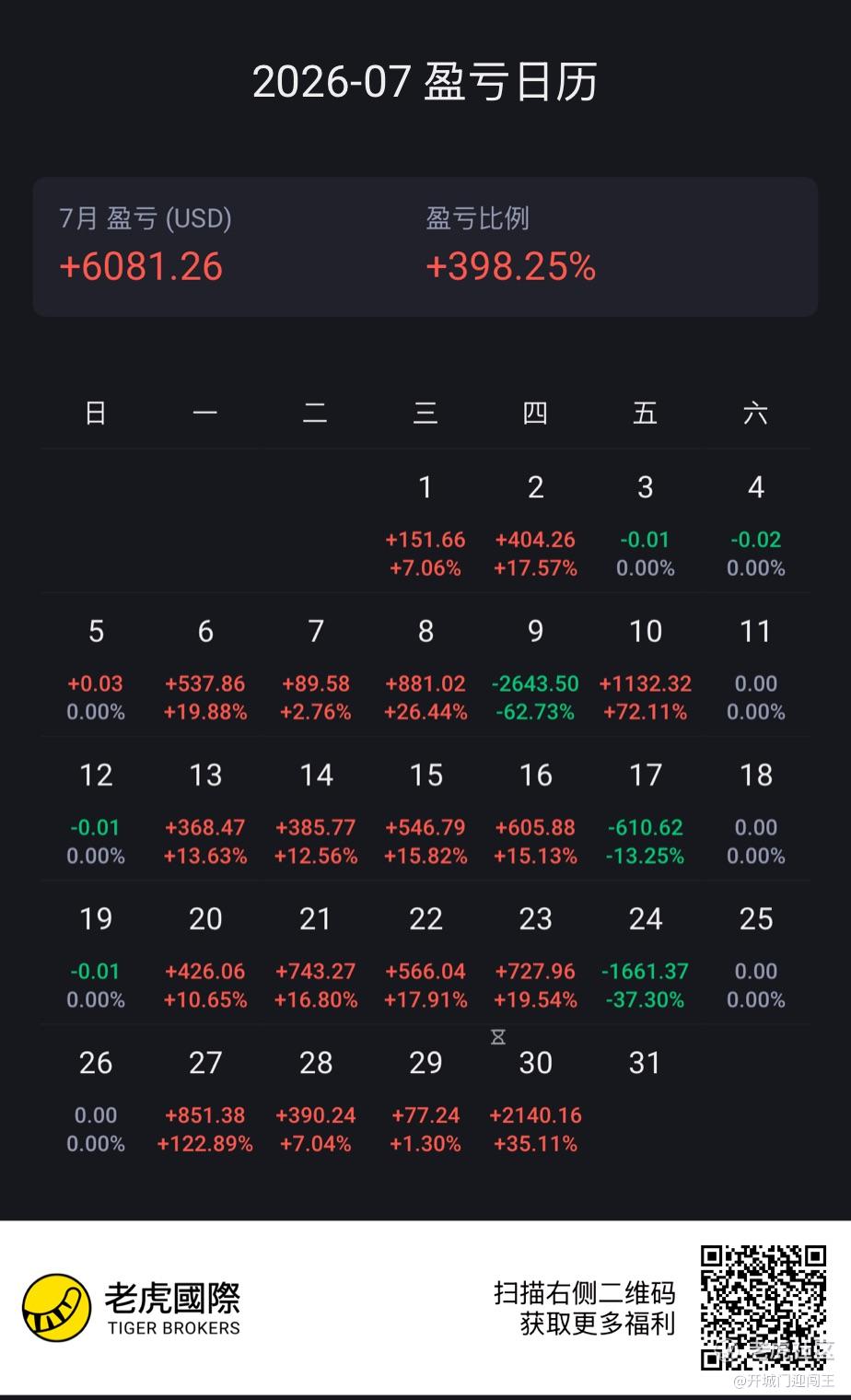Click the hourglass icon above day 30
851x1400 pixels.
pos(498,1038)
